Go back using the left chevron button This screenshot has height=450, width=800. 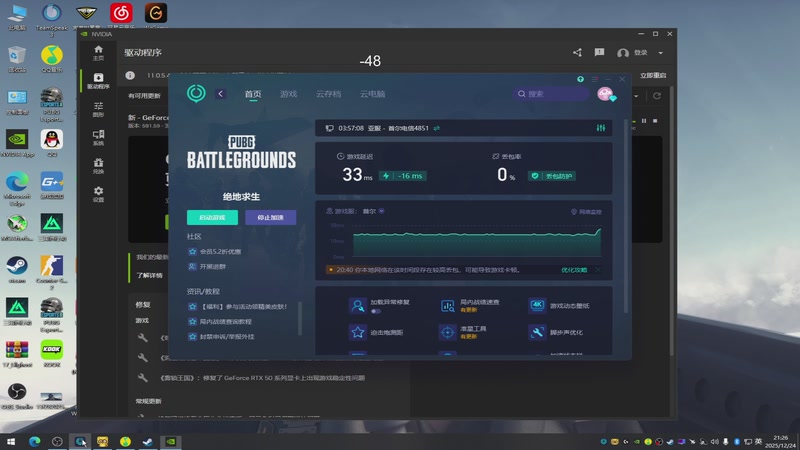coord(220,94)
